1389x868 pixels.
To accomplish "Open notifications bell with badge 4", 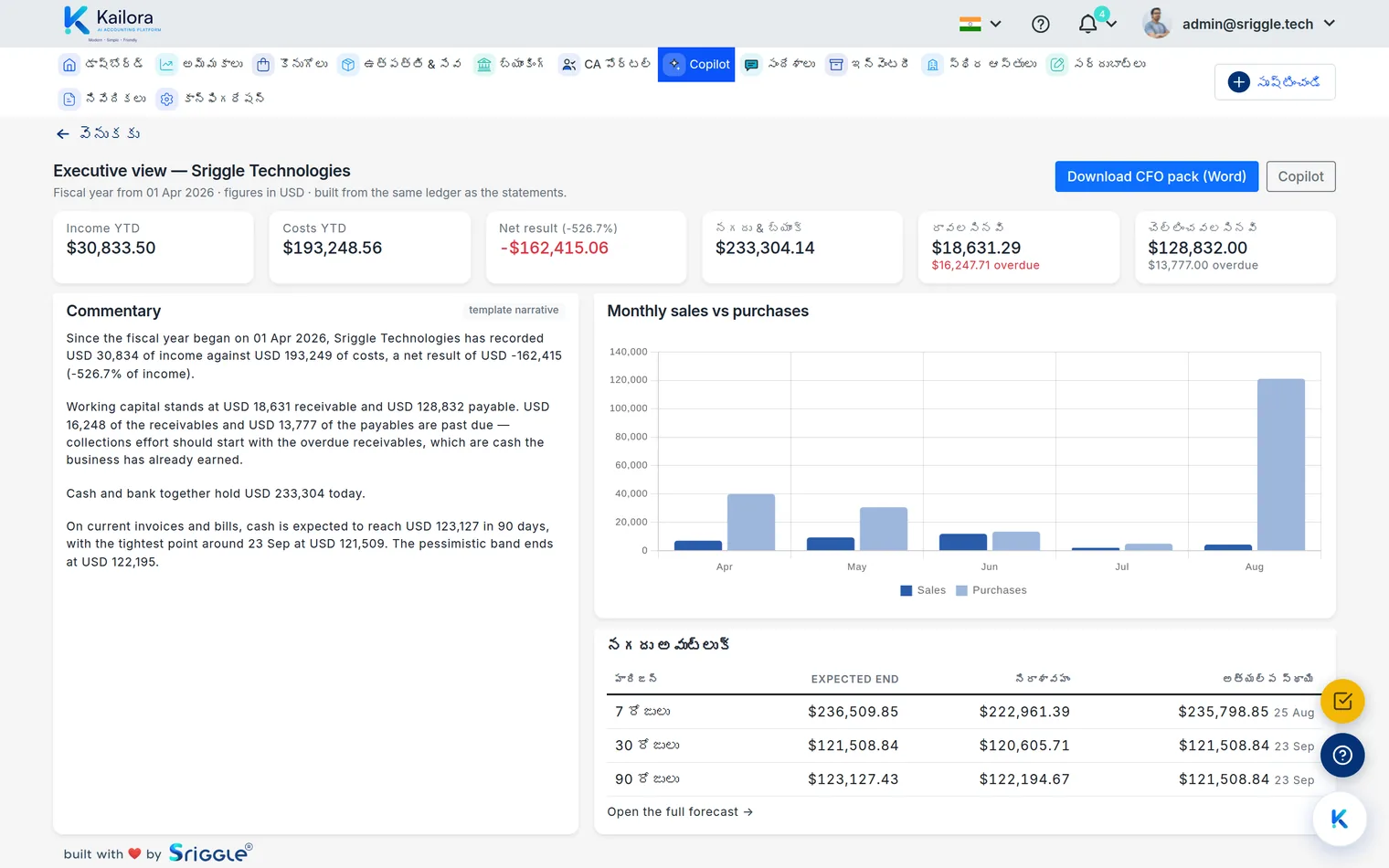I will 1088,24.
